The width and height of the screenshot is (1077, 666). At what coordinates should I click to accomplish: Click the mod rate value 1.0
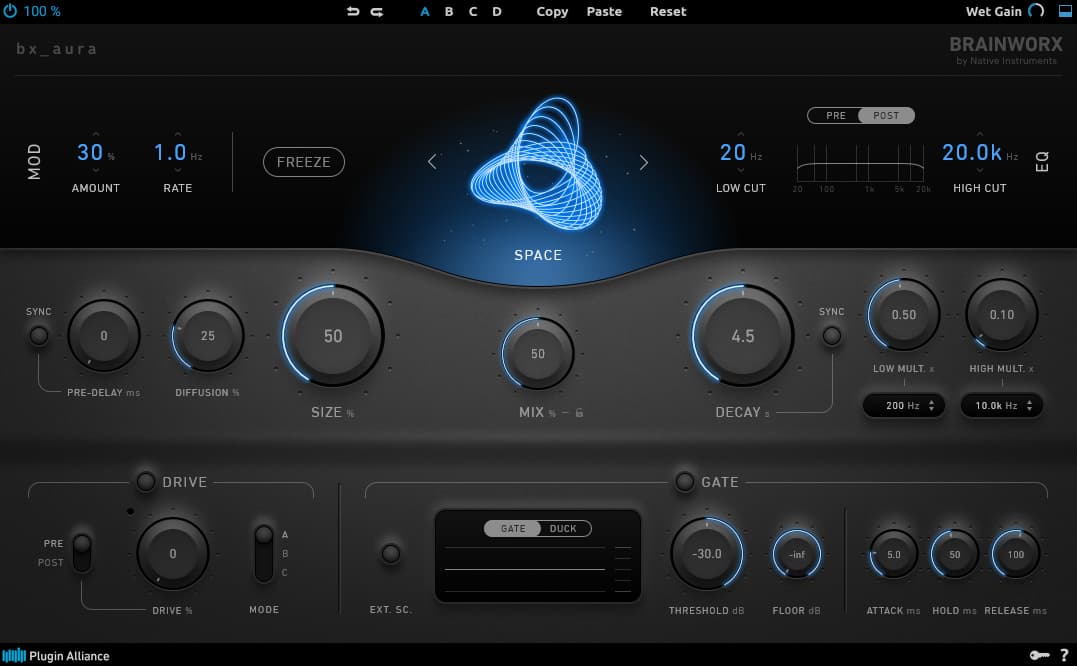(x=170, y=152)
